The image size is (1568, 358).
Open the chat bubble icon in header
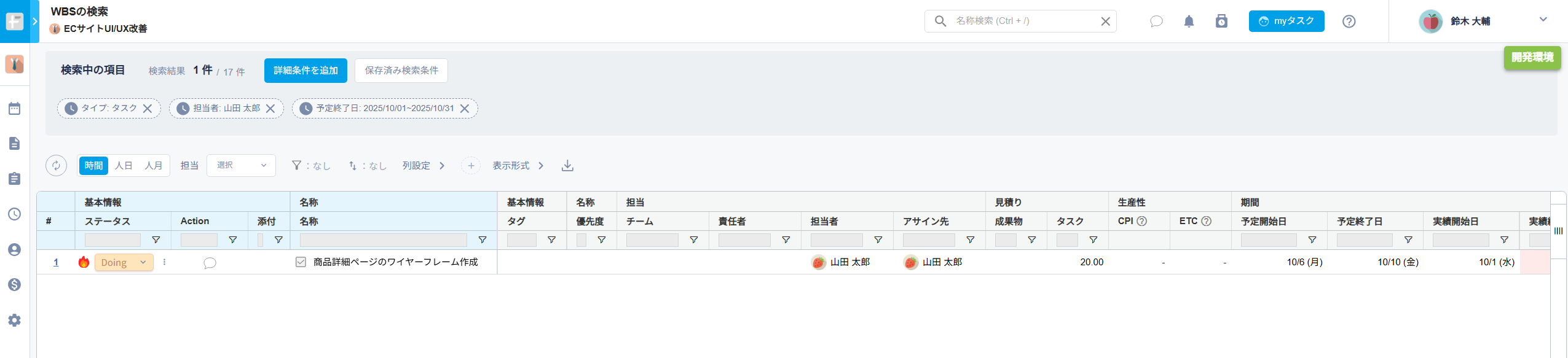[x=1156, y=21]
